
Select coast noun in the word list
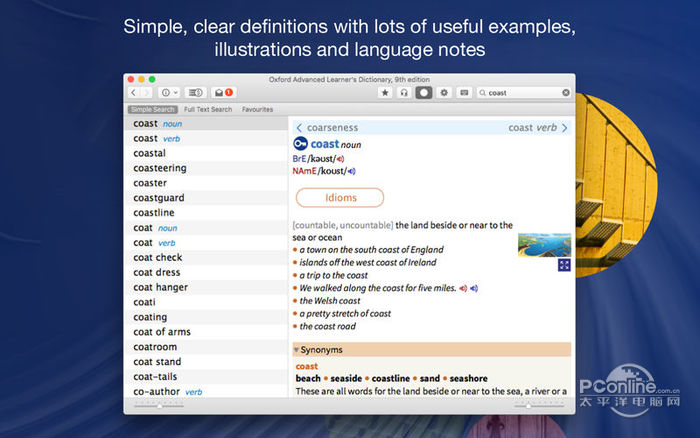pyautogui.click(x=206, y=124)
